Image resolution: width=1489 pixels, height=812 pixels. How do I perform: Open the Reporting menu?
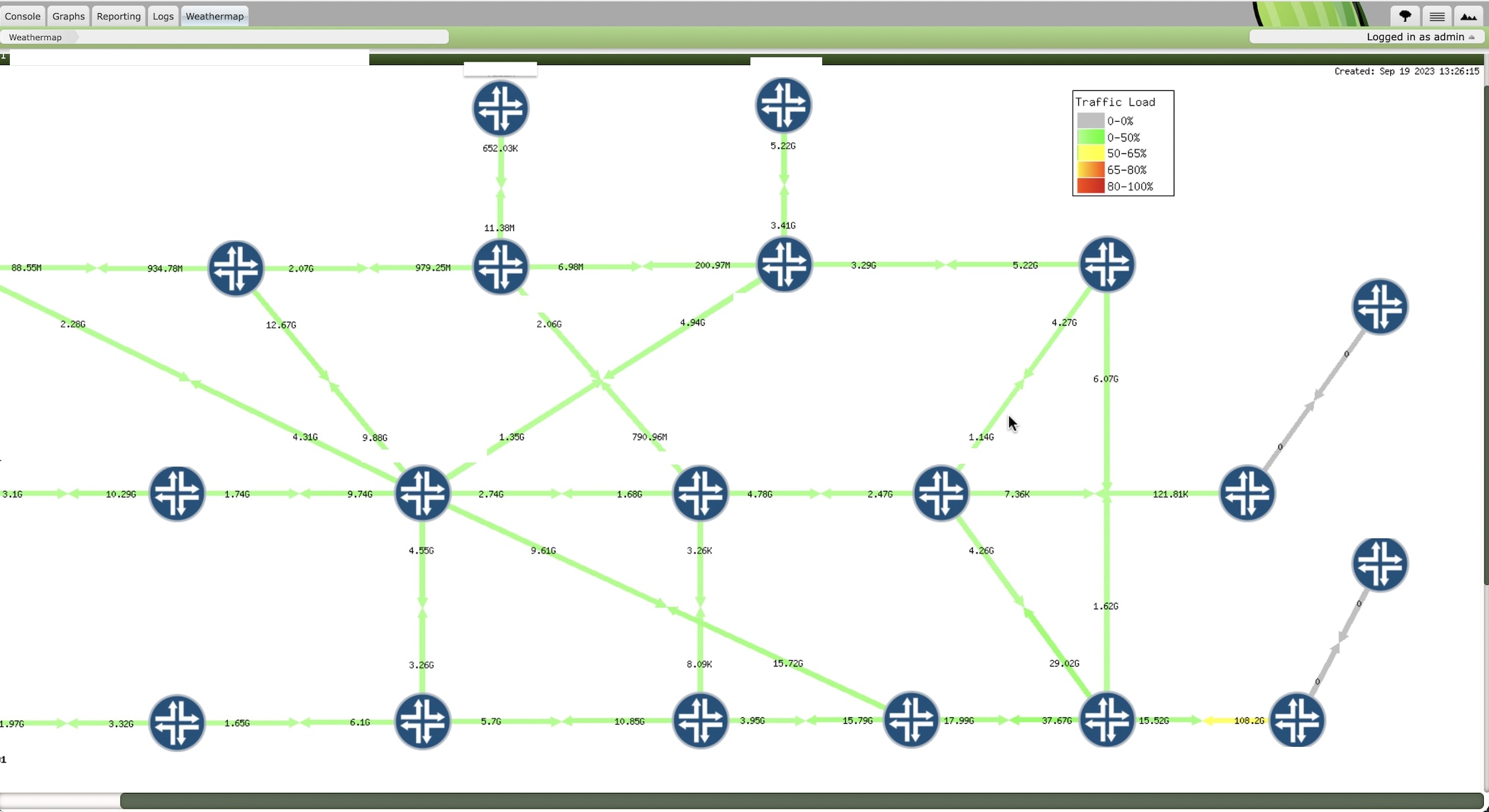118,15
